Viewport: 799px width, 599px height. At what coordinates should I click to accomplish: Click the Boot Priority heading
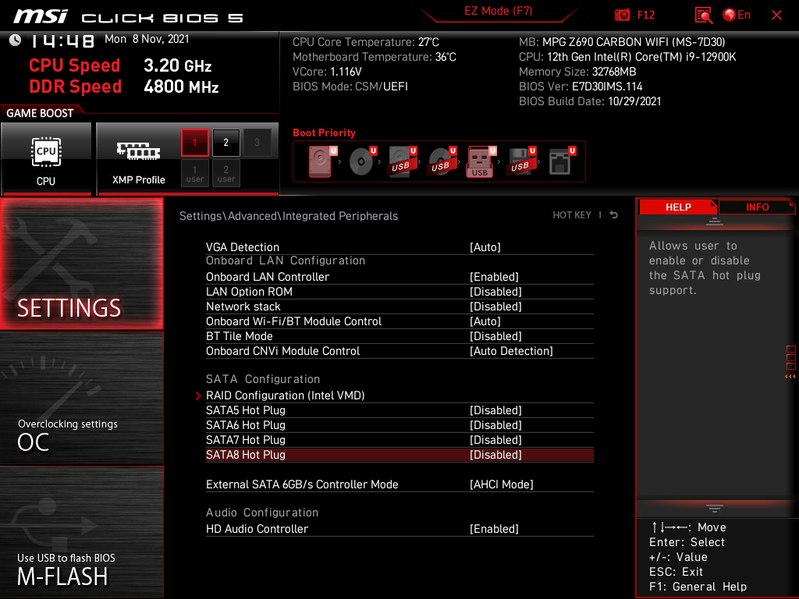[x=324, y=132]
